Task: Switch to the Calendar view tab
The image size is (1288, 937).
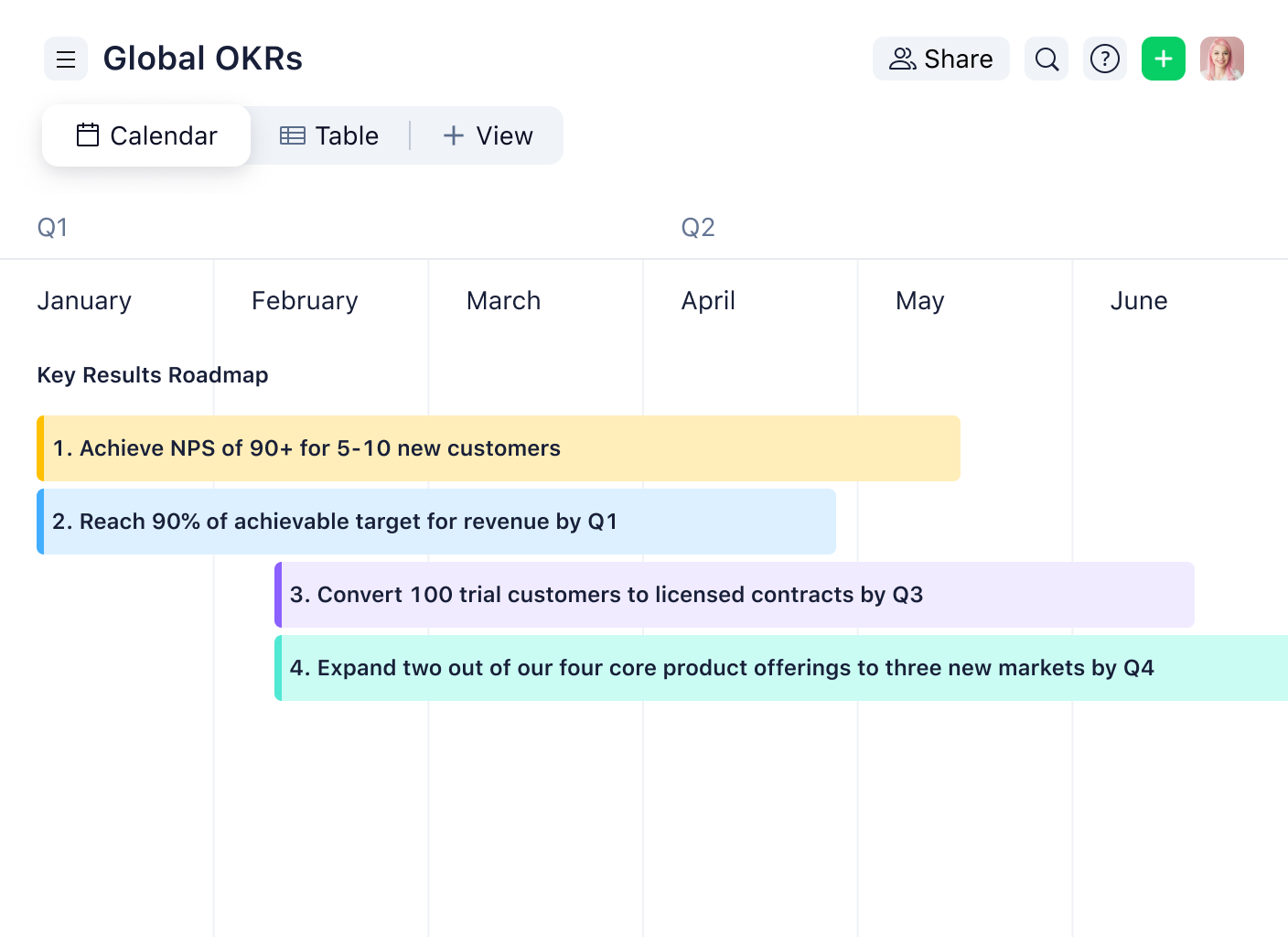Action: click(146, 135)
